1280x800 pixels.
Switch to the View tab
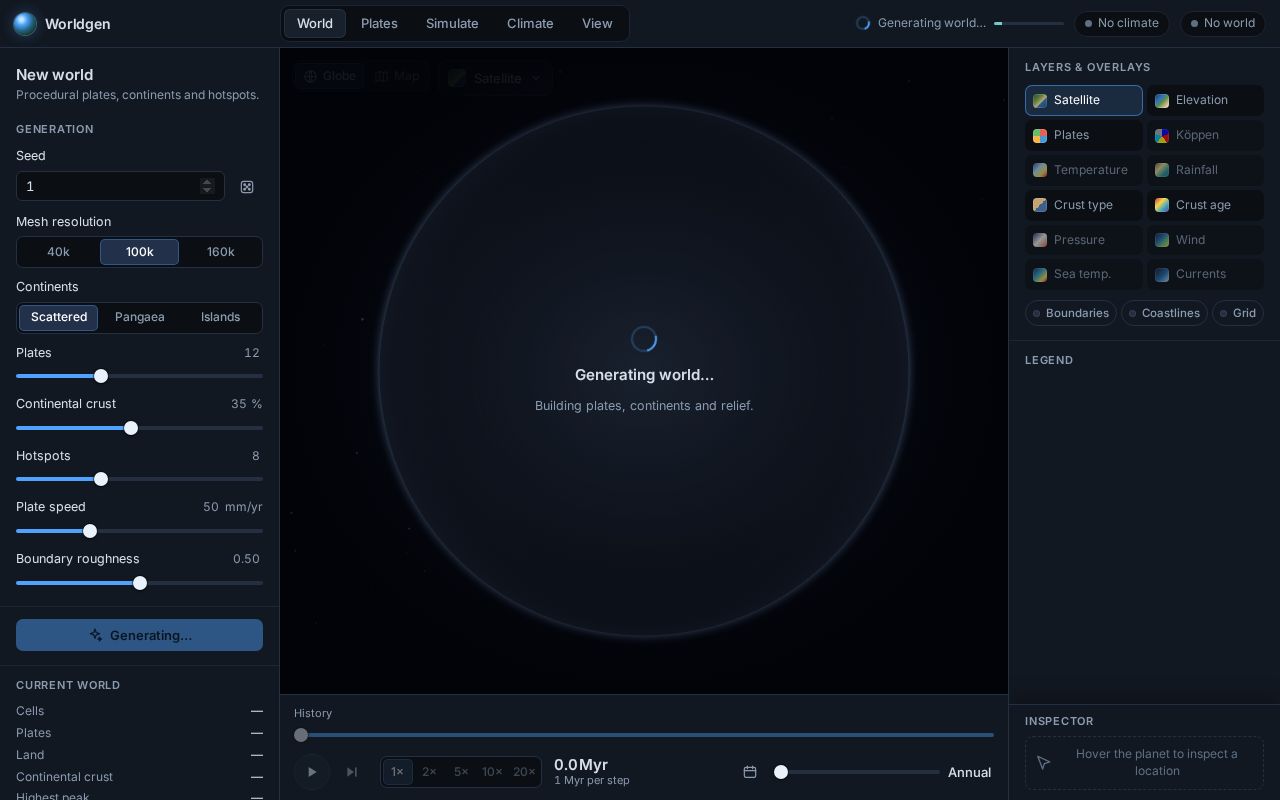click(x=597, y=23)
